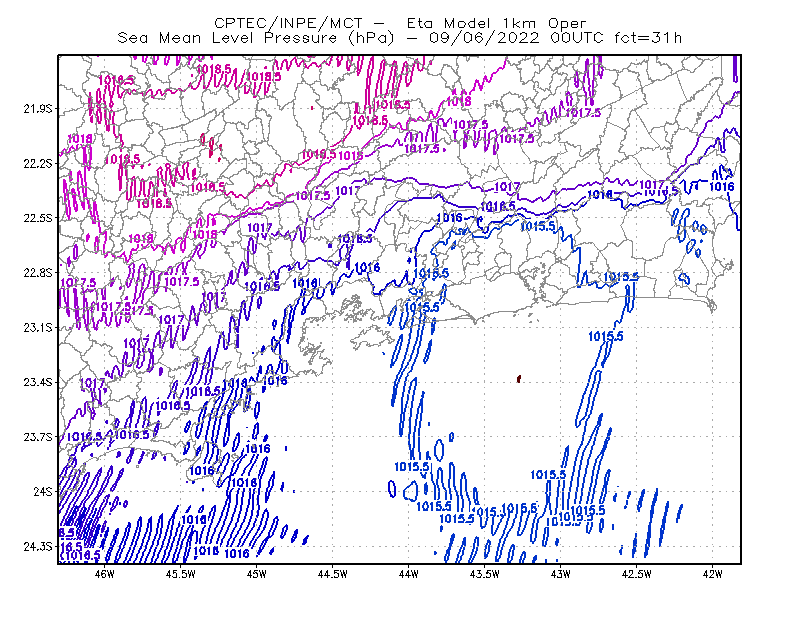Select the 24.3S latitude axis label
The height and width of the screenshot is (618, 800).
coord(38,546)
